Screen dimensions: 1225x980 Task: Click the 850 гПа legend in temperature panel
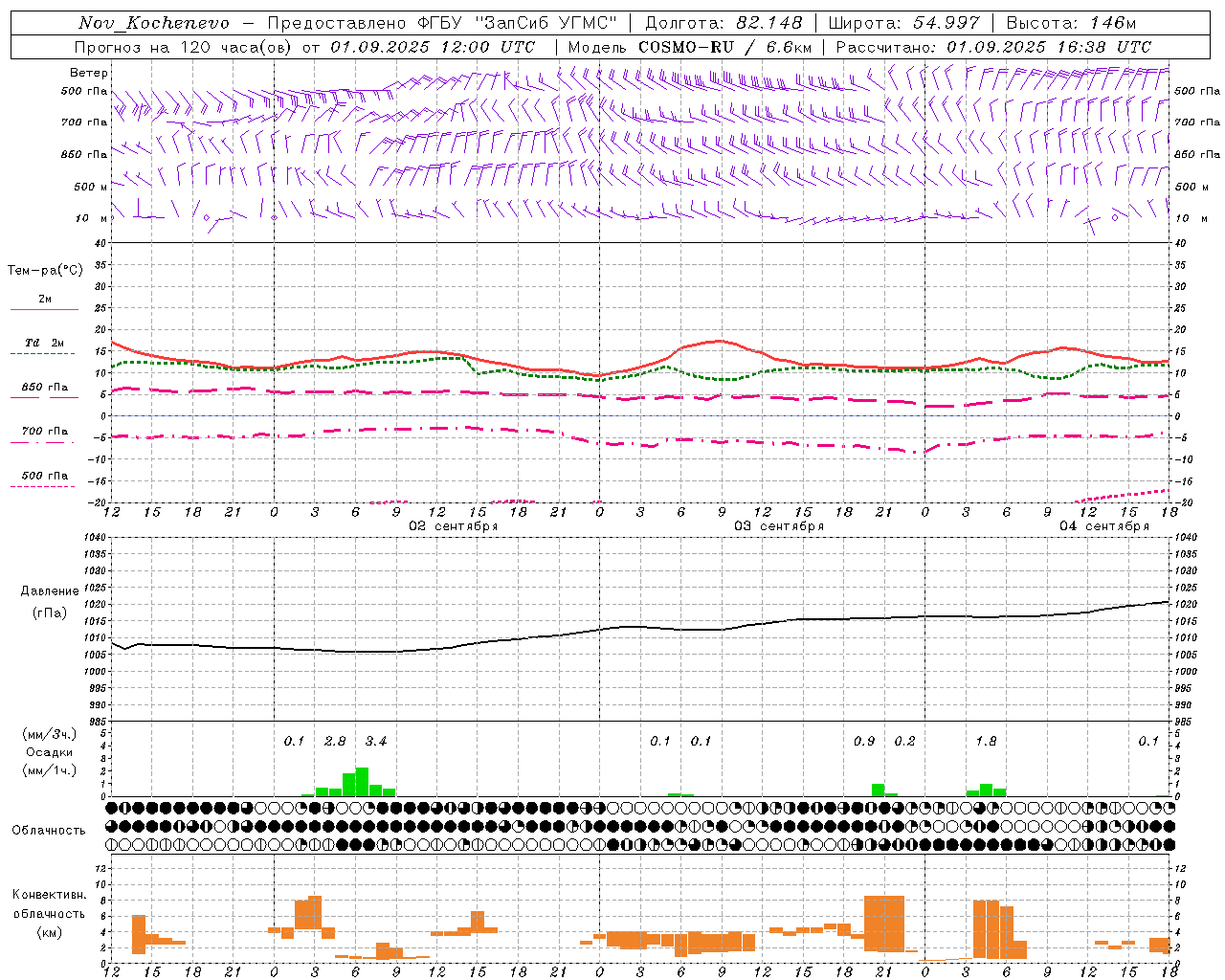point(45,388)
